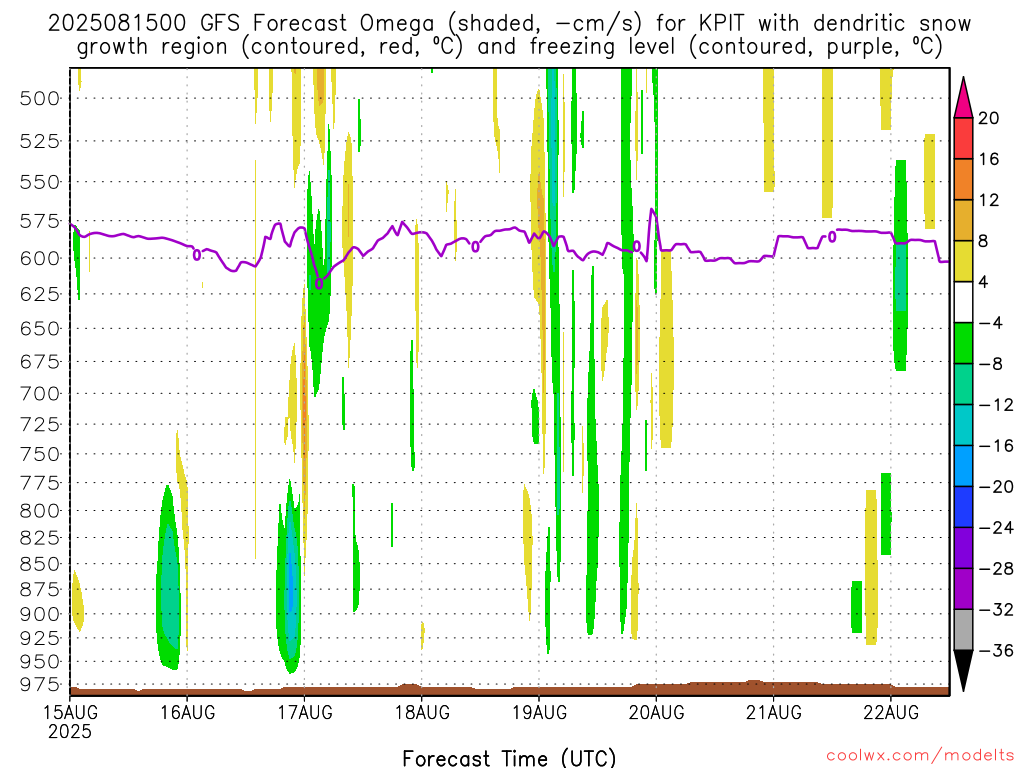The width and height of the screenshot is (1024, 768).
Task: Click the colorbar value label 20
Action: [989, 118]
